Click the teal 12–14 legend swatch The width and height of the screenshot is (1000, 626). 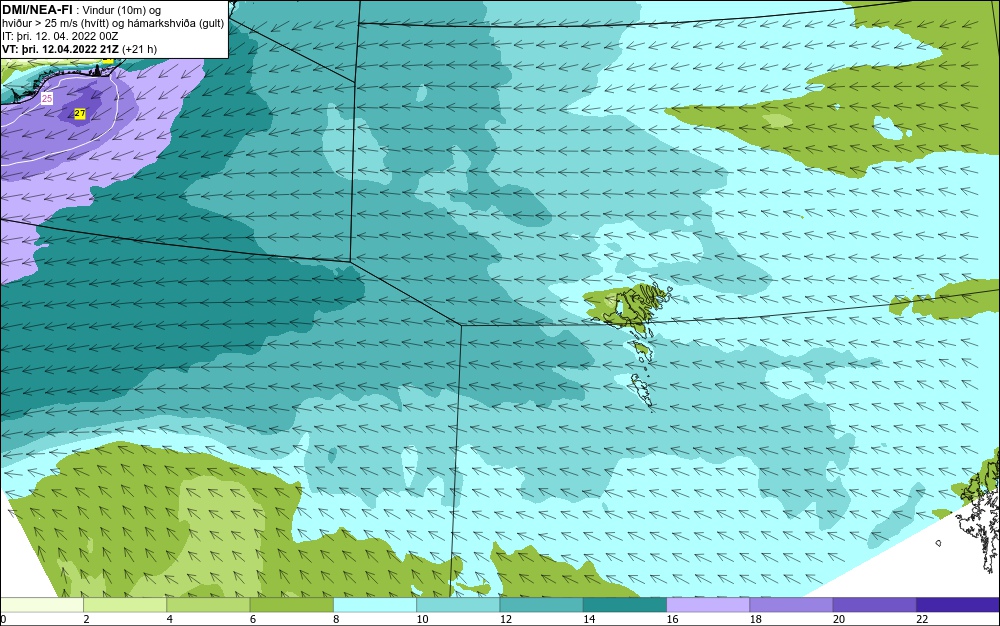pos(541,605)
